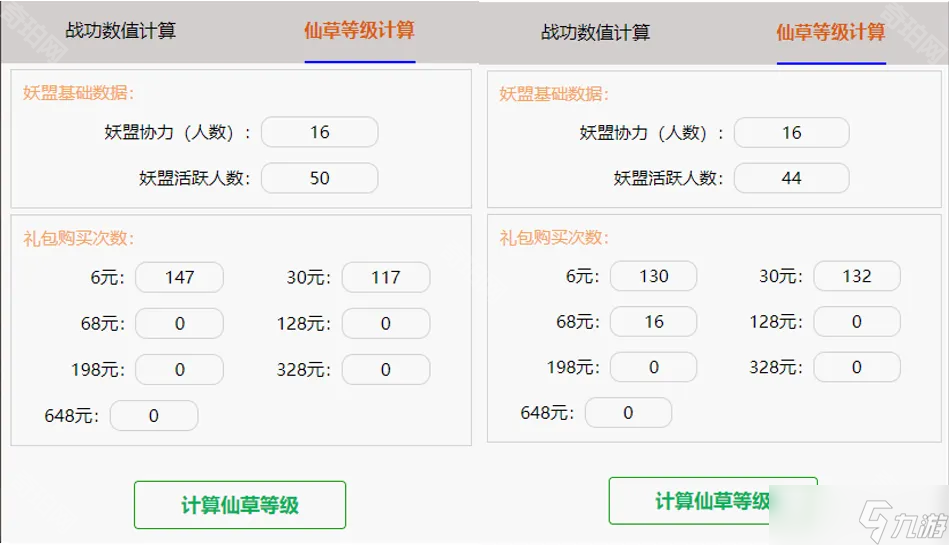Viewport: 949px width, 545px height.
Task: Select 仙草等级计算 tab in left panel
Action: (x=360, y=30)
